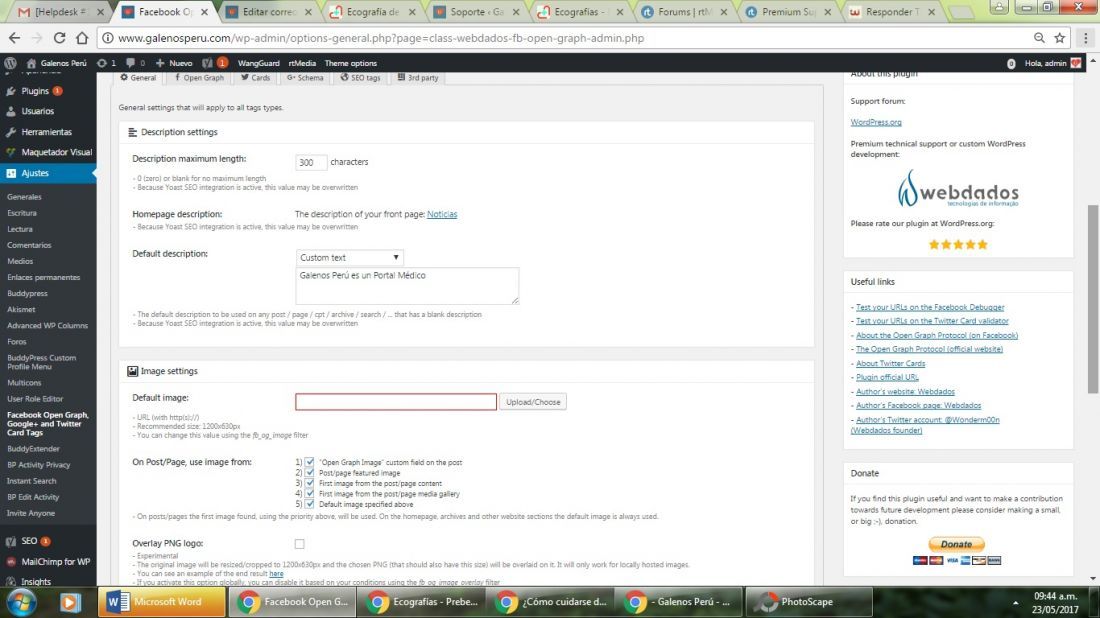Open Facebook Debugger test URLs link
Viewport: 1100px width, 618px height.
[930, 307]
